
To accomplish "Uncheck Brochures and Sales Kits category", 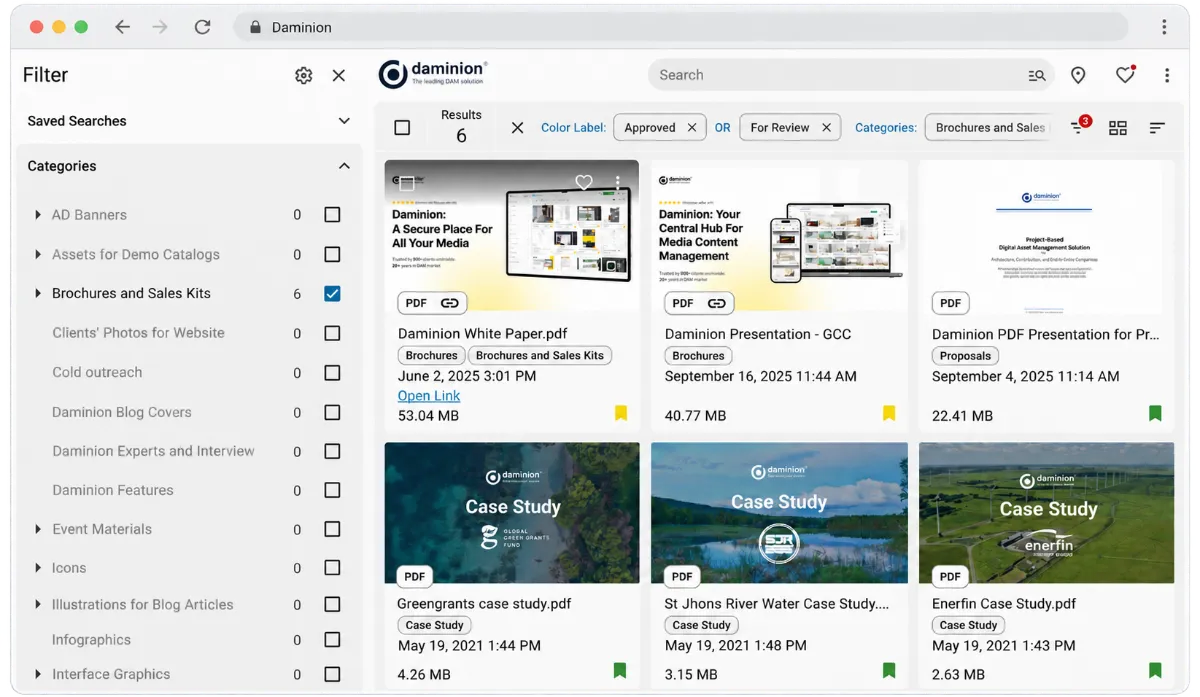I will pos(332,294).
